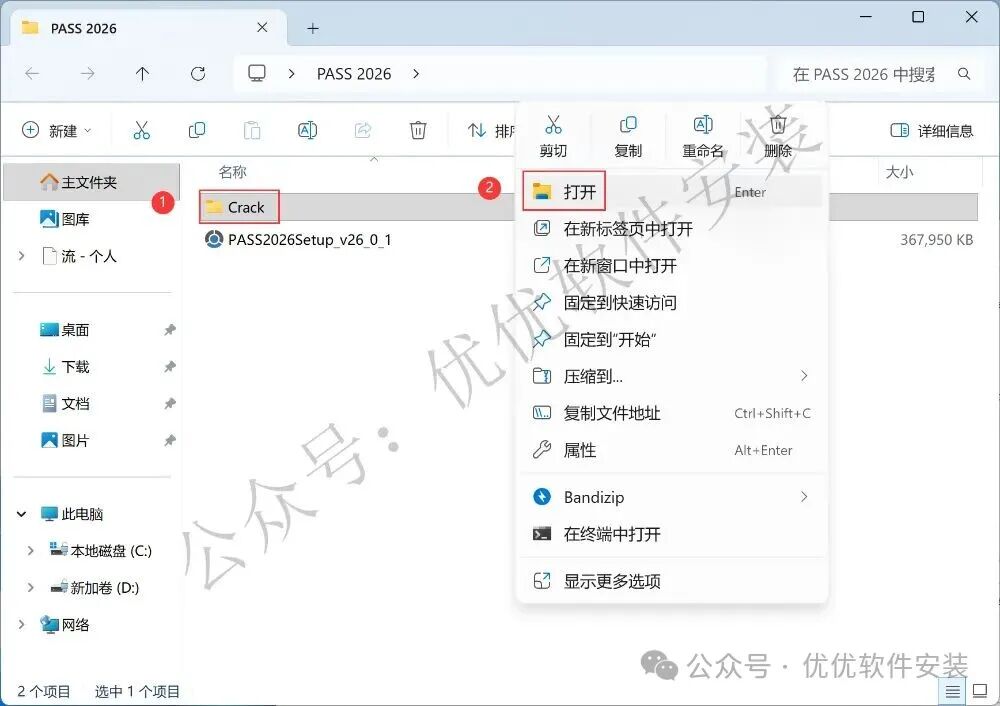The image size is (1000, 706).
Task: Click the PASS 2026 breadcrumb
Action: (354, 74)
